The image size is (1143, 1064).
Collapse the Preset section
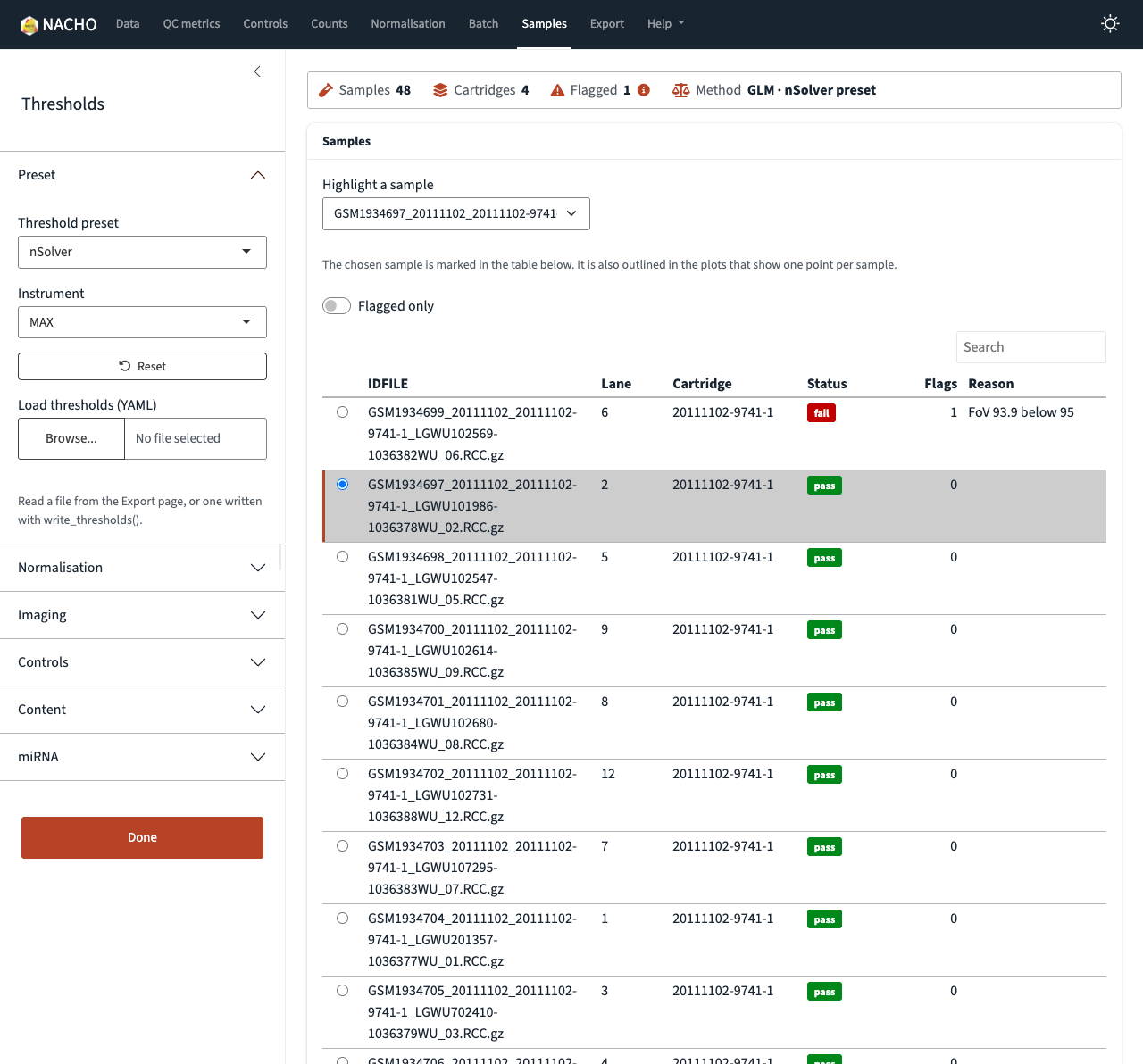142,175
